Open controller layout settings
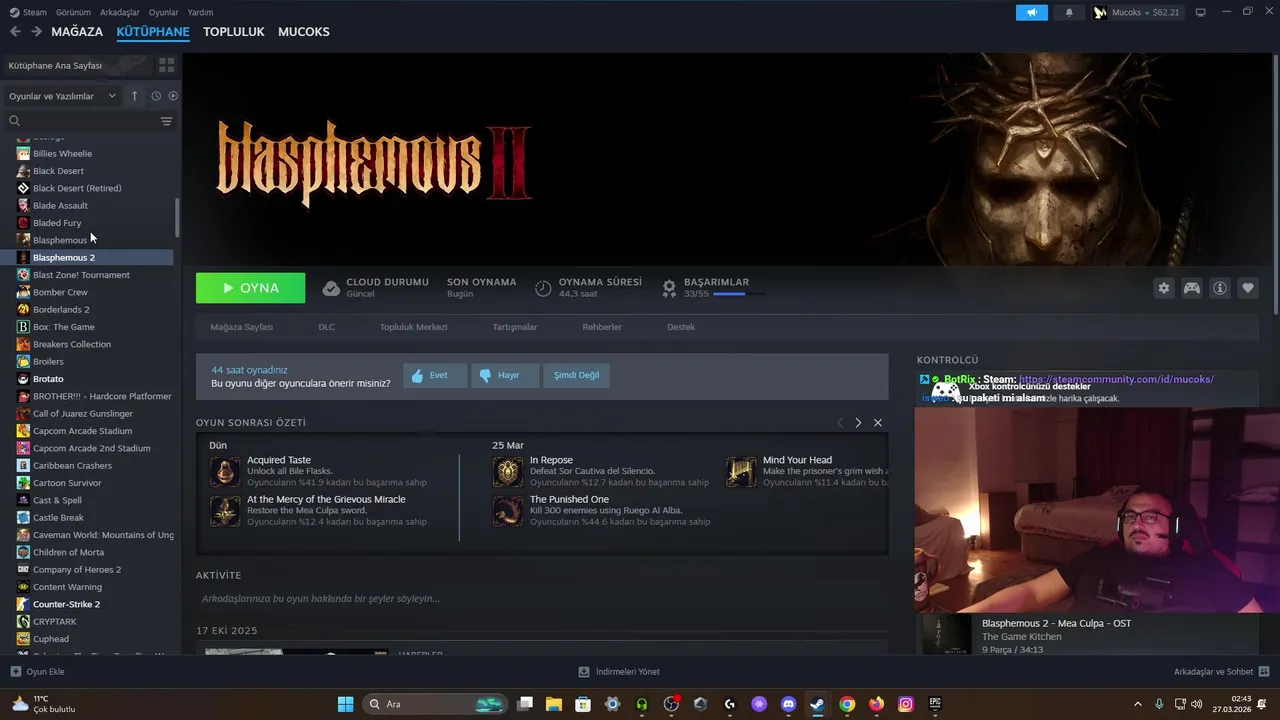Image resolution: width=1280 pixels, height=720 pixels. click(x=1192, y=288)
